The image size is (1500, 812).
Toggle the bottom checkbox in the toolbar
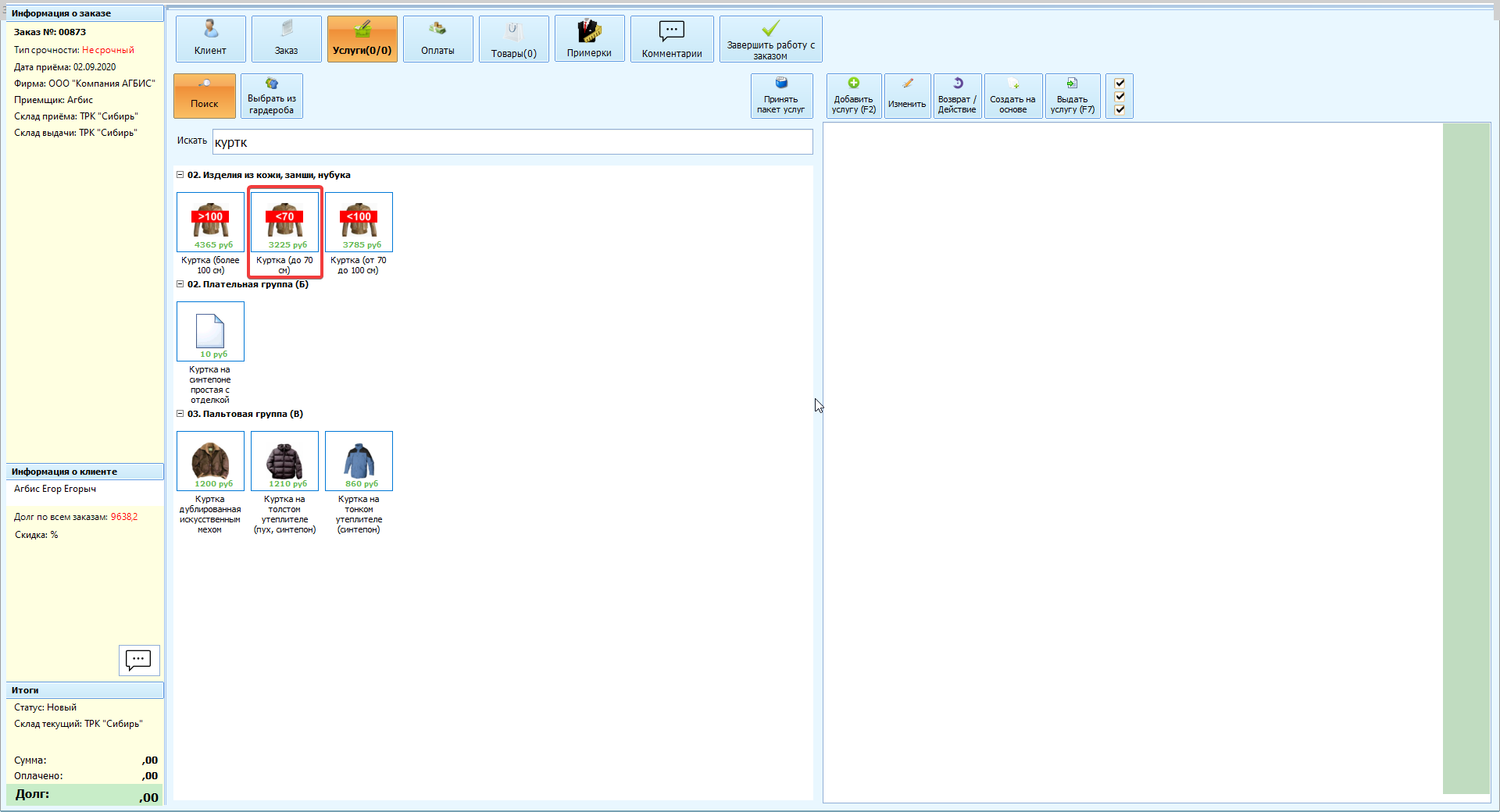[1120, 109]
